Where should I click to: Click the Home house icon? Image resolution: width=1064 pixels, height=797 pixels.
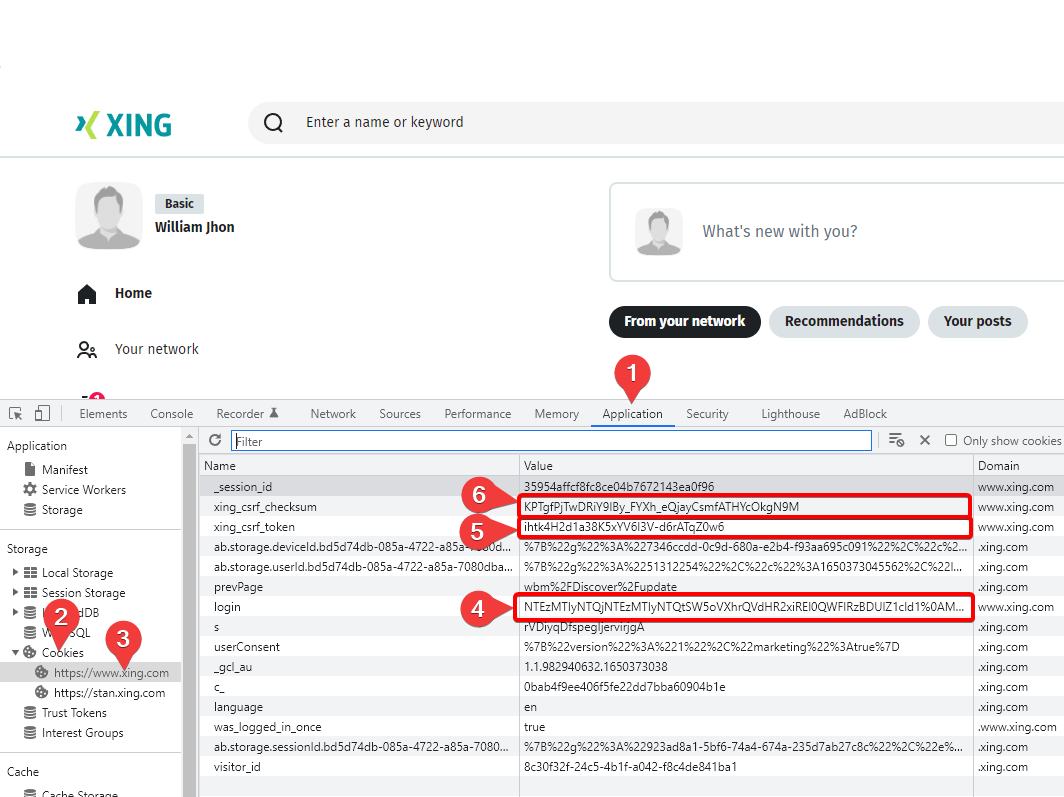pyautogui.click(x=87, y=294)
